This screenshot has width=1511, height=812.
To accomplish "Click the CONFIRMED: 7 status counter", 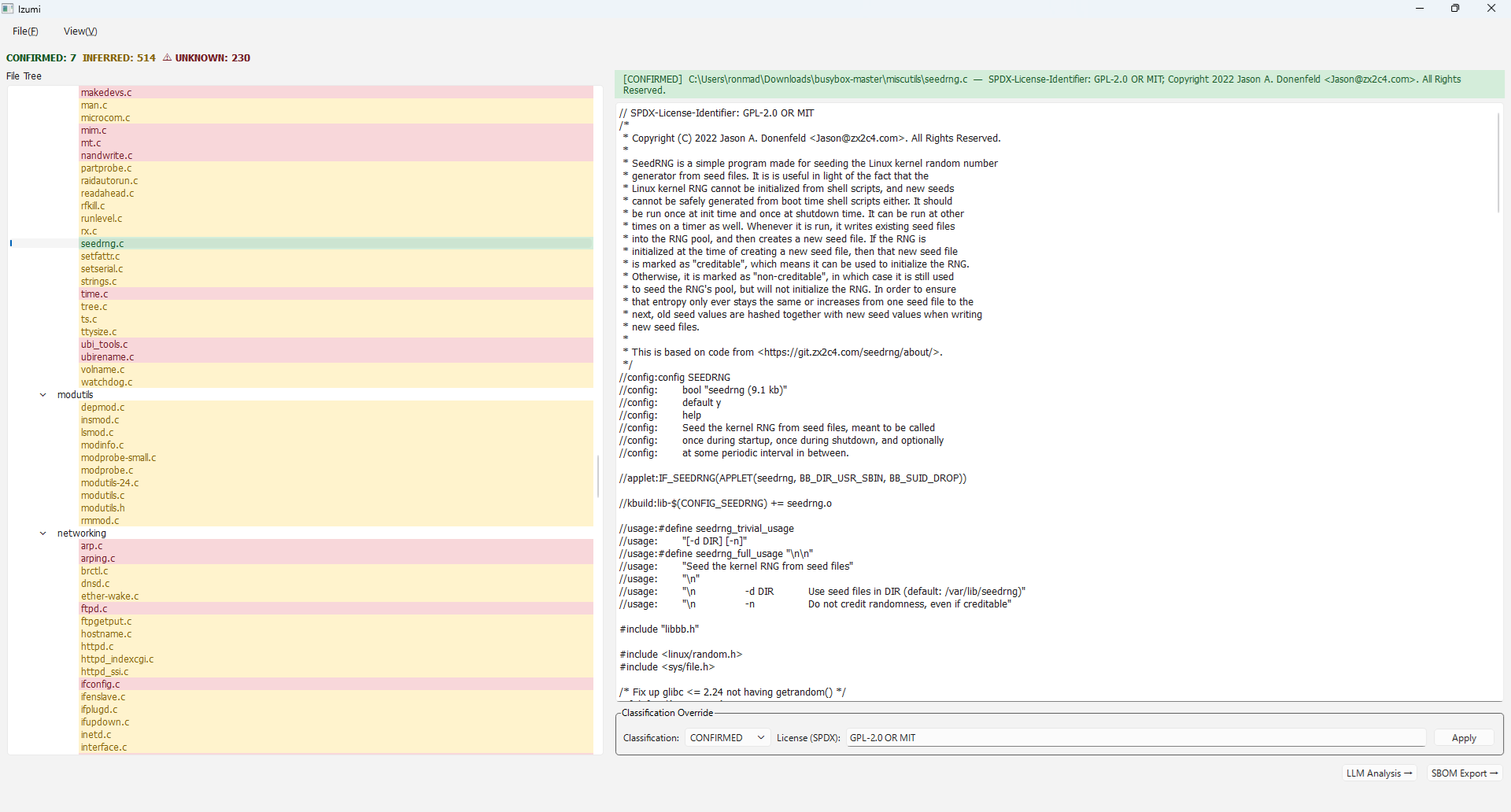I will point(40,57).
